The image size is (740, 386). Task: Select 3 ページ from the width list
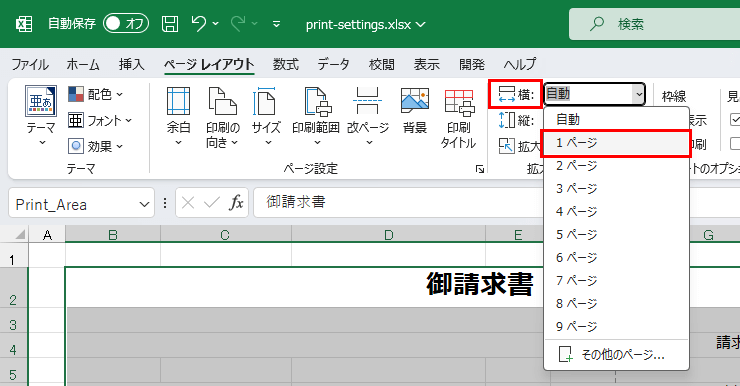(x=616, y=189)
